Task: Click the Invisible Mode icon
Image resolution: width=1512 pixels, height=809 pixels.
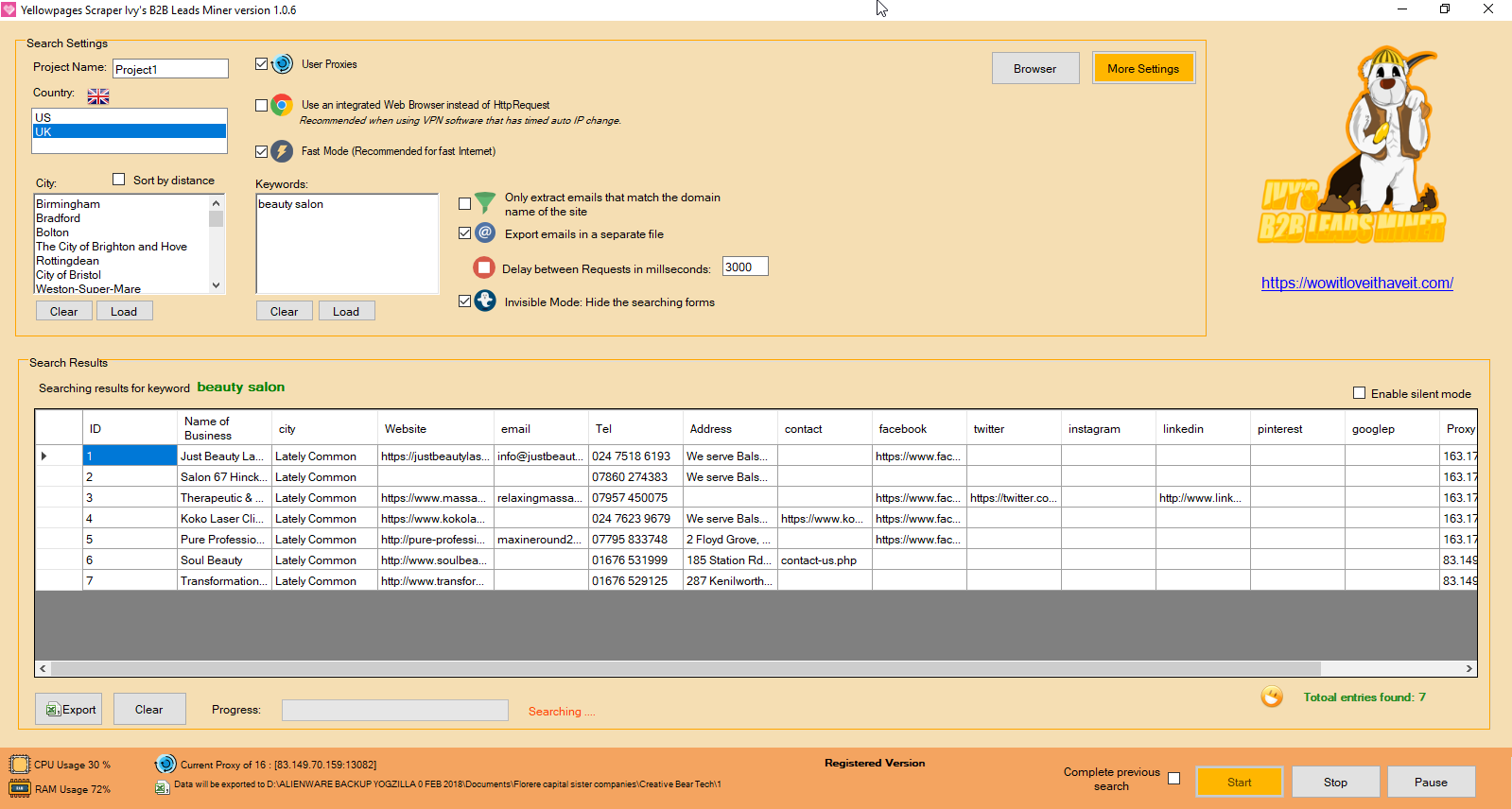Action: point(485,301)
